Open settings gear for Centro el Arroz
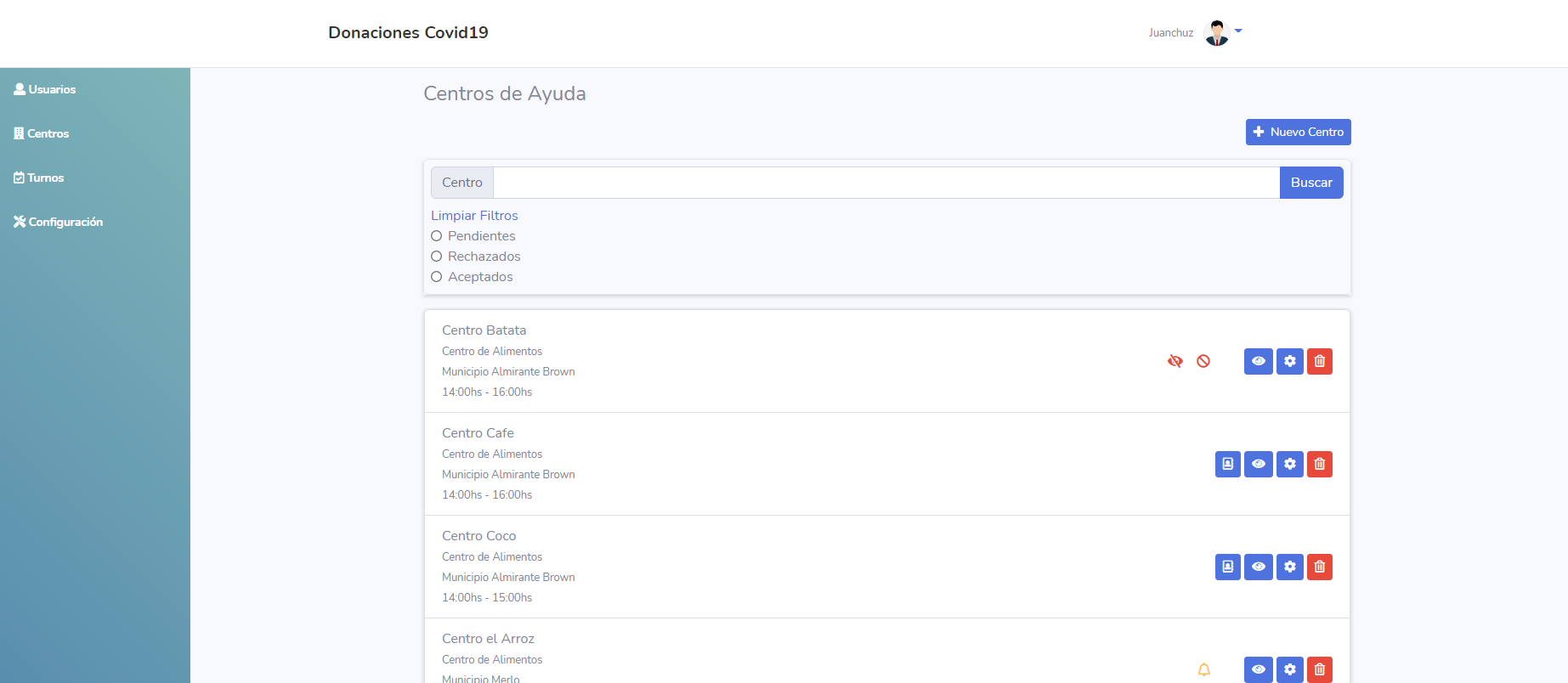1568x683 pixels. (x=1290, y=669)
